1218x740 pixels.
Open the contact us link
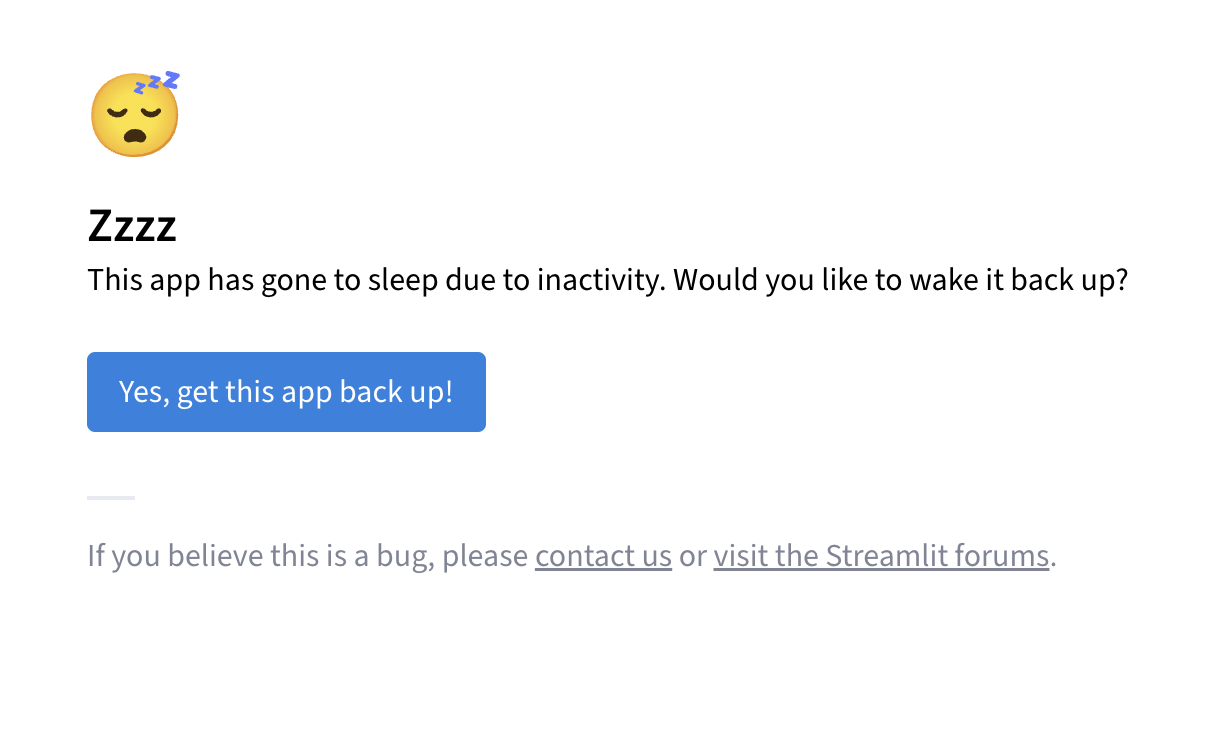point(603,556)
